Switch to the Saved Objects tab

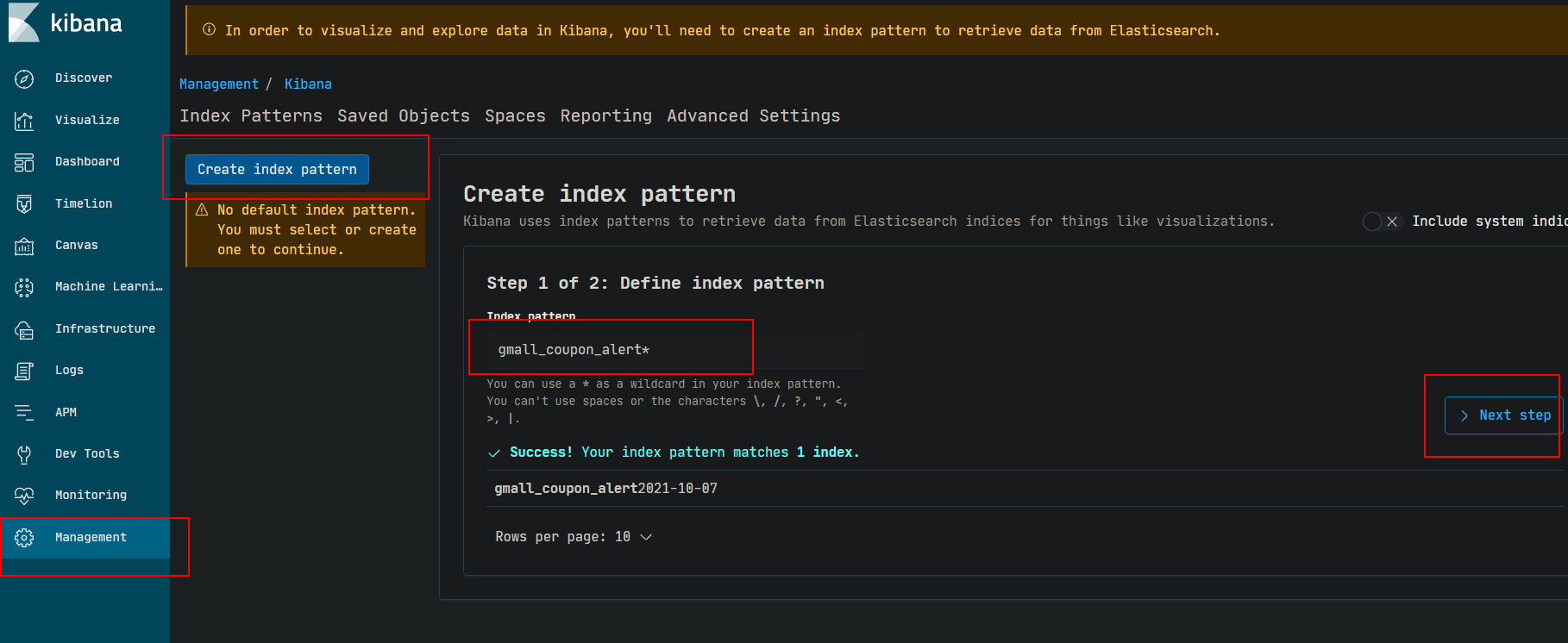pyautogui.click(x=404, y=115)
